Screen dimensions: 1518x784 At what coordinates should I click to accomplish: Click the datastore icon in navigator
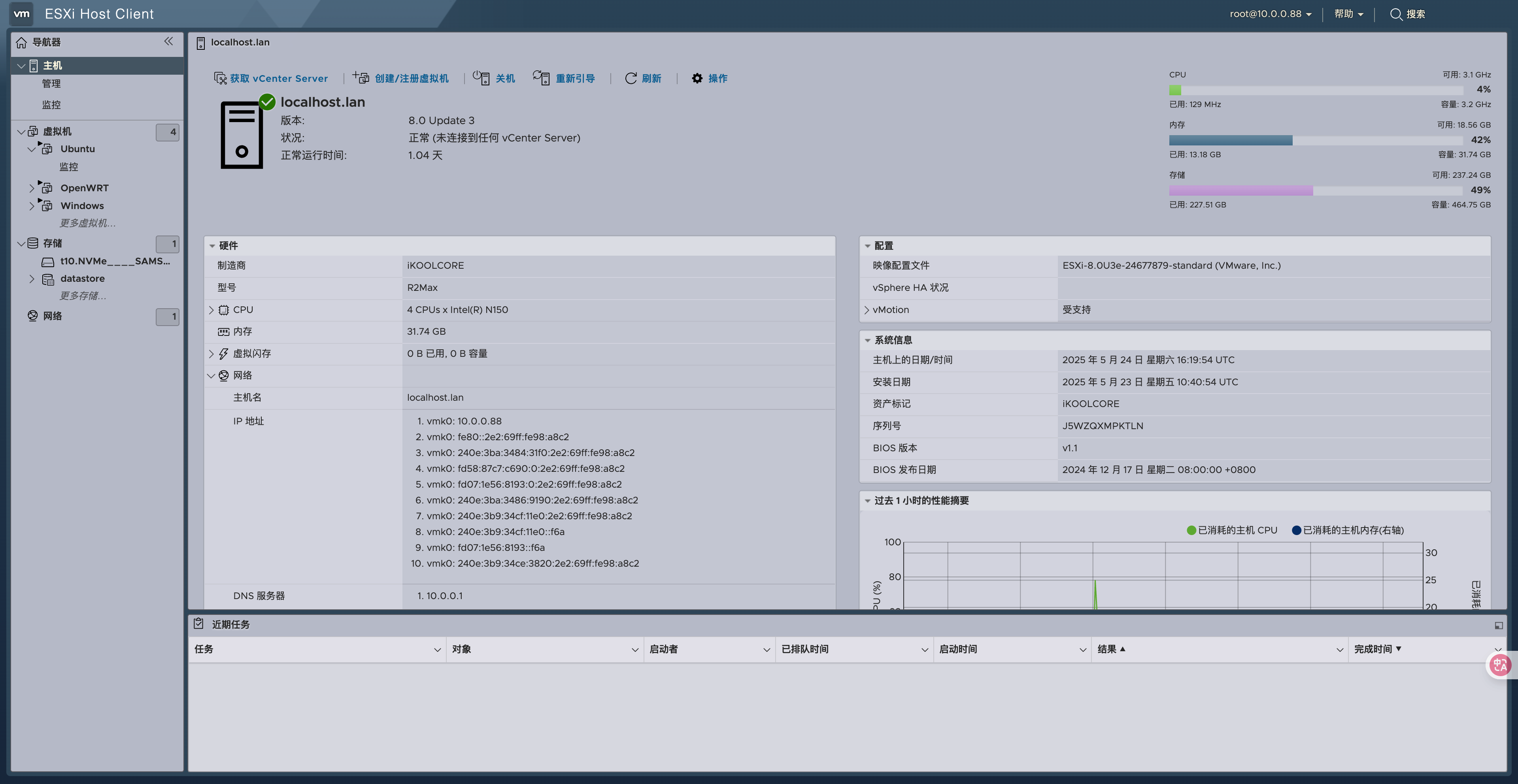pyautogui.click(x=48, y=279)
